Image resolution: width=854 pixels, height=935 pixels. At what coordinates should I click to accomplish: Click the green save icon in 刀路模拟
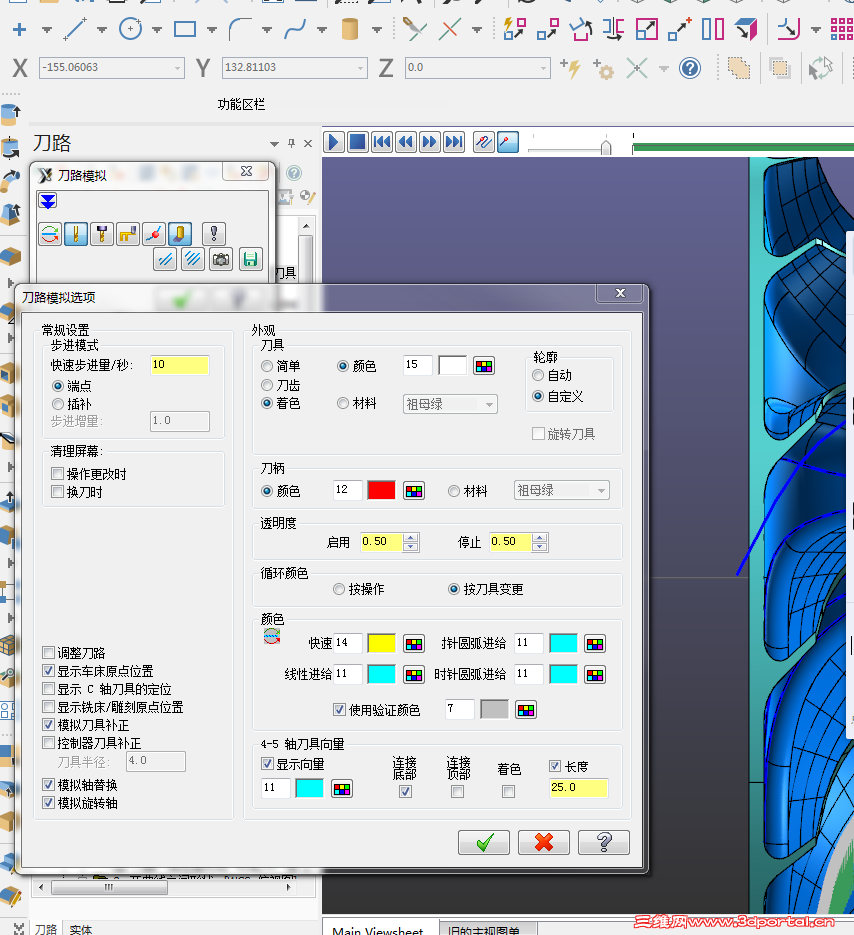click(250, 259)
